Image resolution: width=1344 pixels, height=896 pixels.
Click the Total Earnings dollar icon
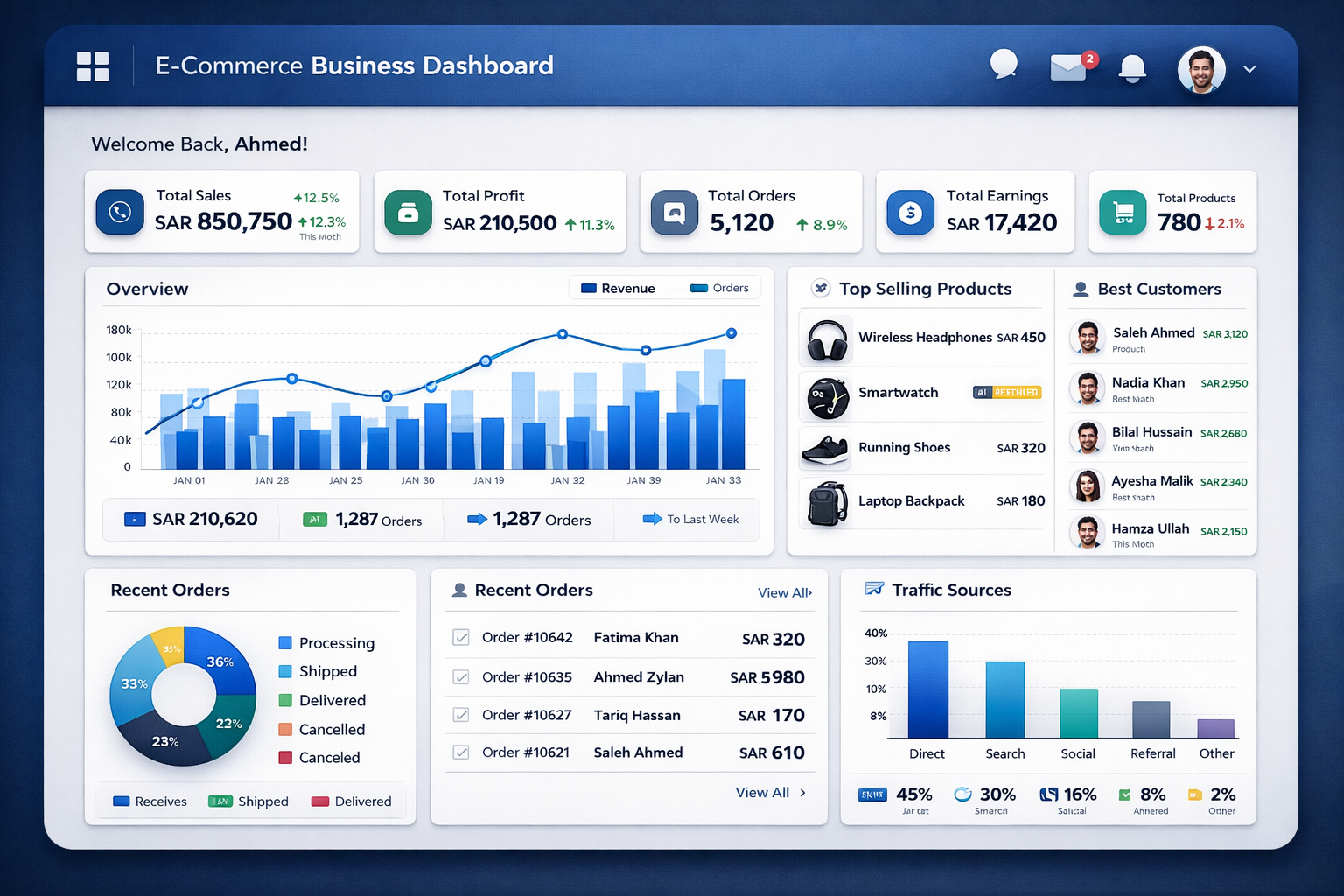pyautogui.click(x=910, y=212)
